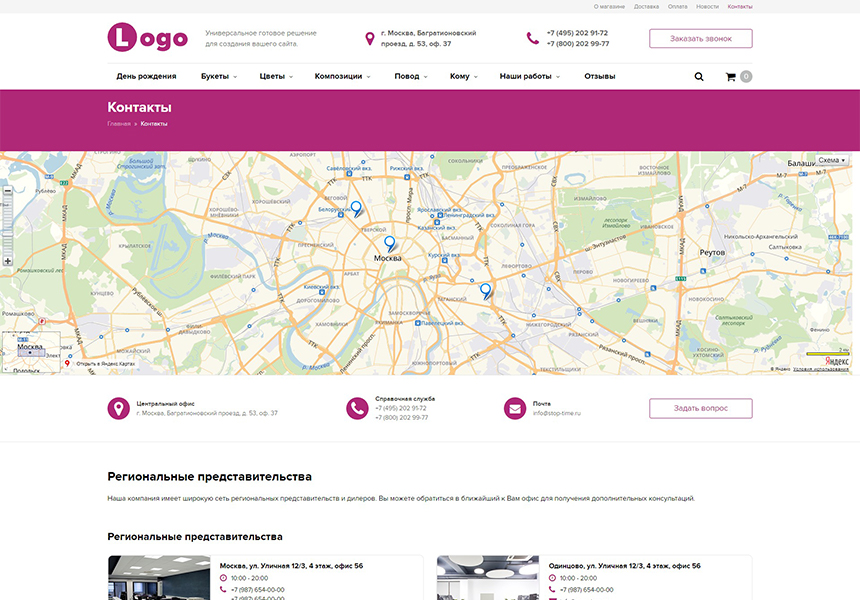This screenshot has height=600, width=860.
Task: Click the Почта envelope icon
Action: [x=515, y=409]
